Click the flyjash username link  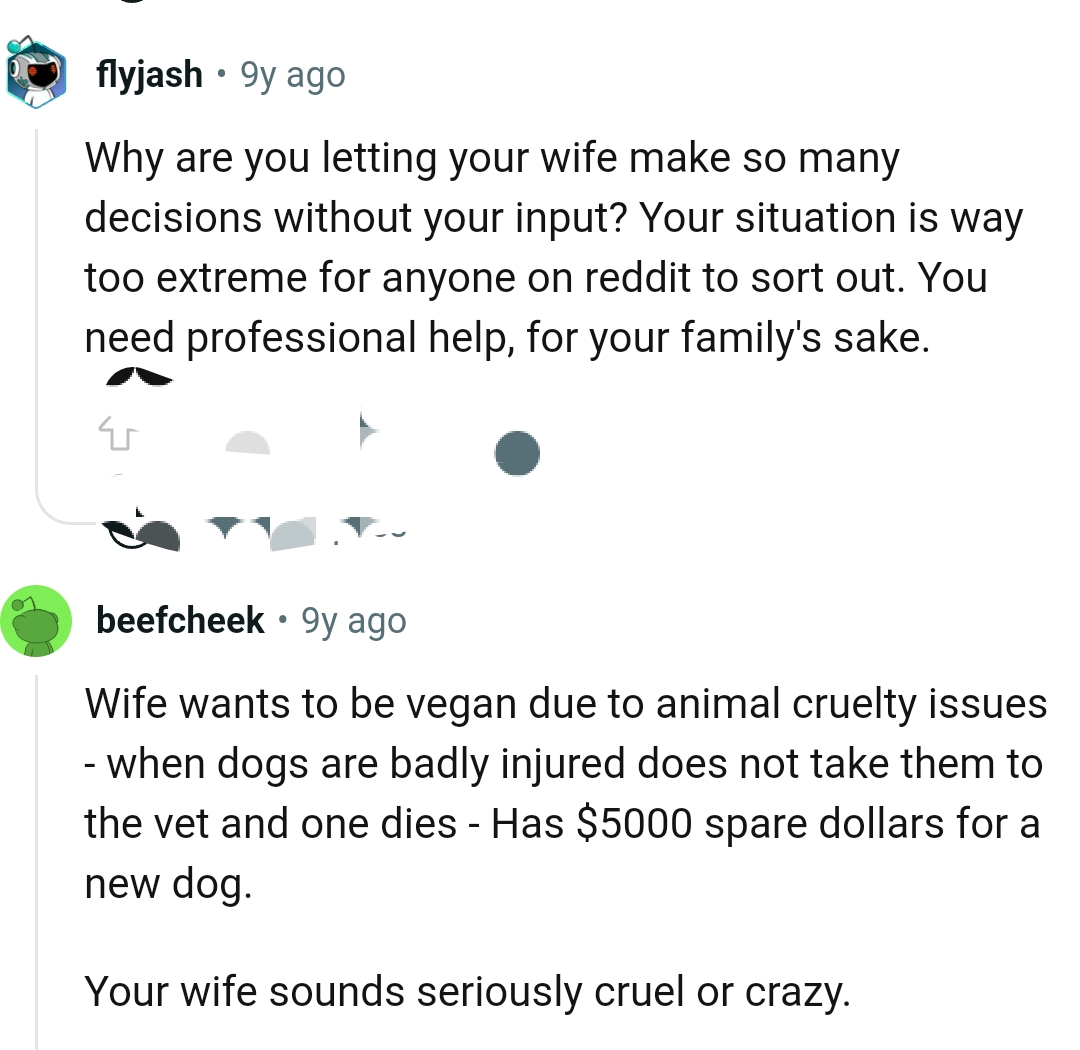149,73
